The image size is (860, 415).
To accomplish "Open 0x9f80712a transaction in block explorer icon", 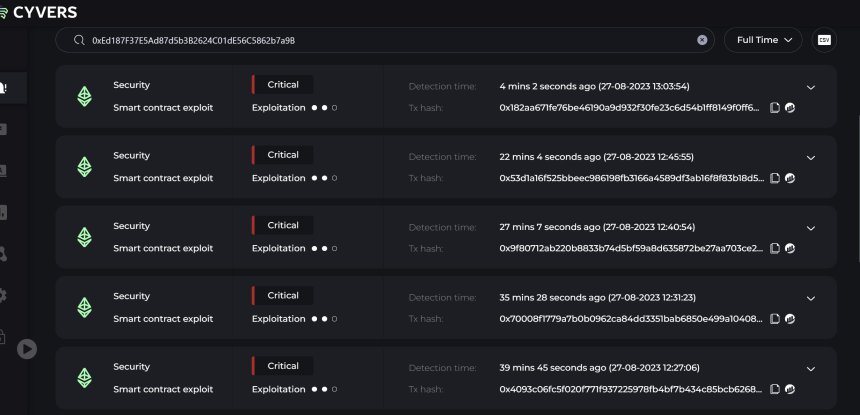I will click(x=790, y=248).
